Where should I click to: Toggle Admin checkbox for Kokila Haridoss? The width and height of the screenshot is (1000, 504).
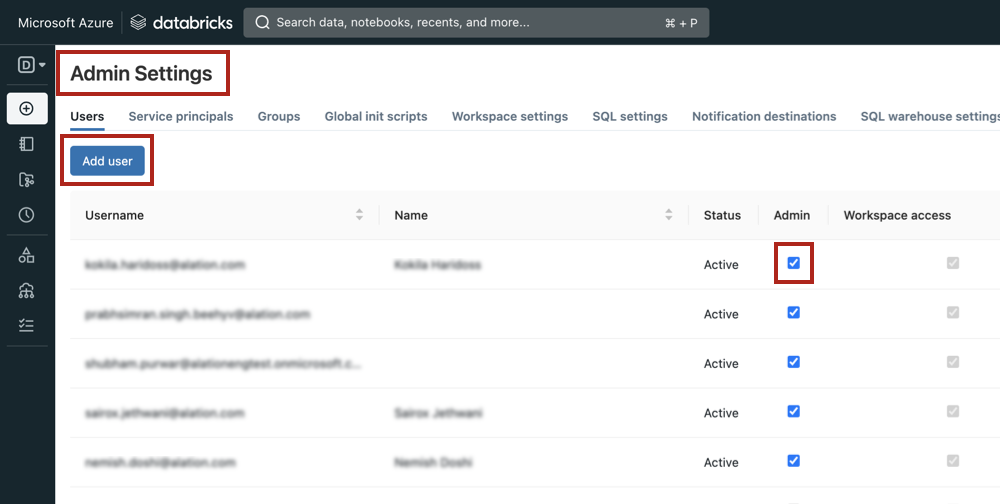coord(793,263)
